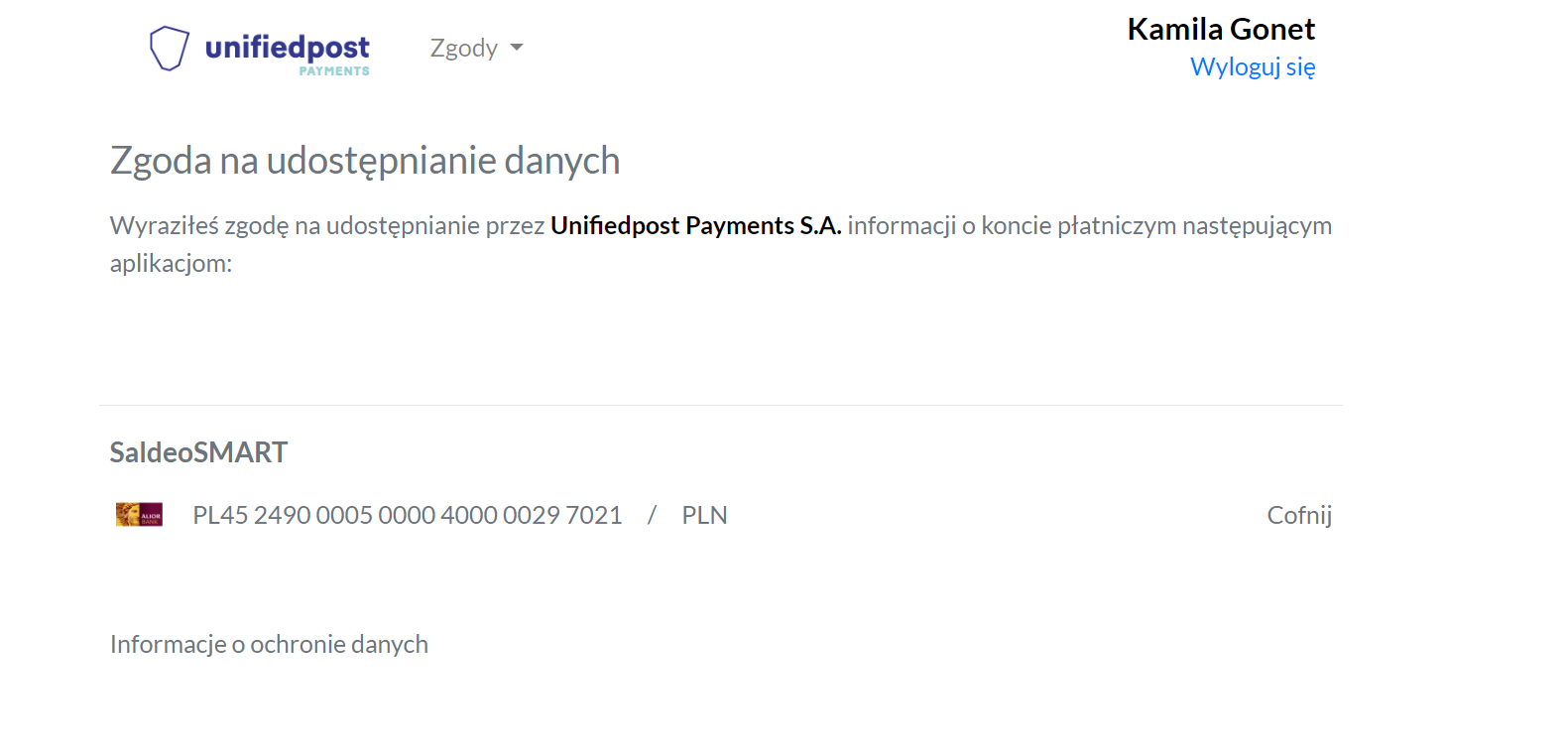Image resolution: width=1568 pixels, height=755 pixels.
Task: Open Informacje o ochronie danych
Action: pos(269,644)
